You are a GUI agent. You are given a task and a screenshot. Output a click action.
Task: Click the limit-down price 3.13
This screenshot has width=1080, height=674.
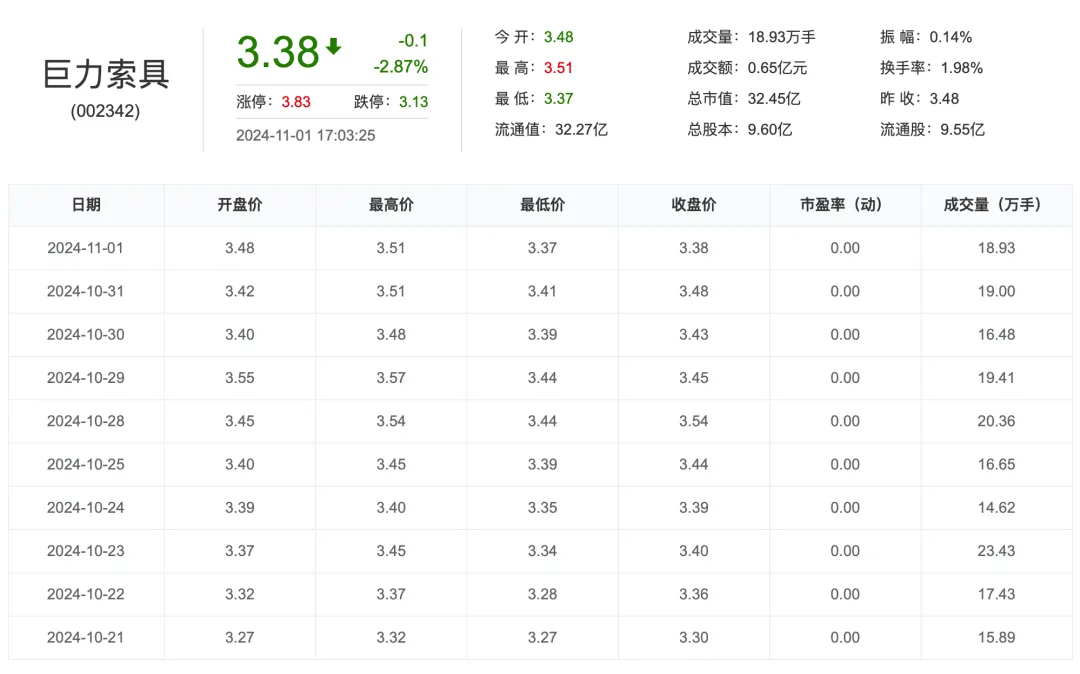(413, 102)
